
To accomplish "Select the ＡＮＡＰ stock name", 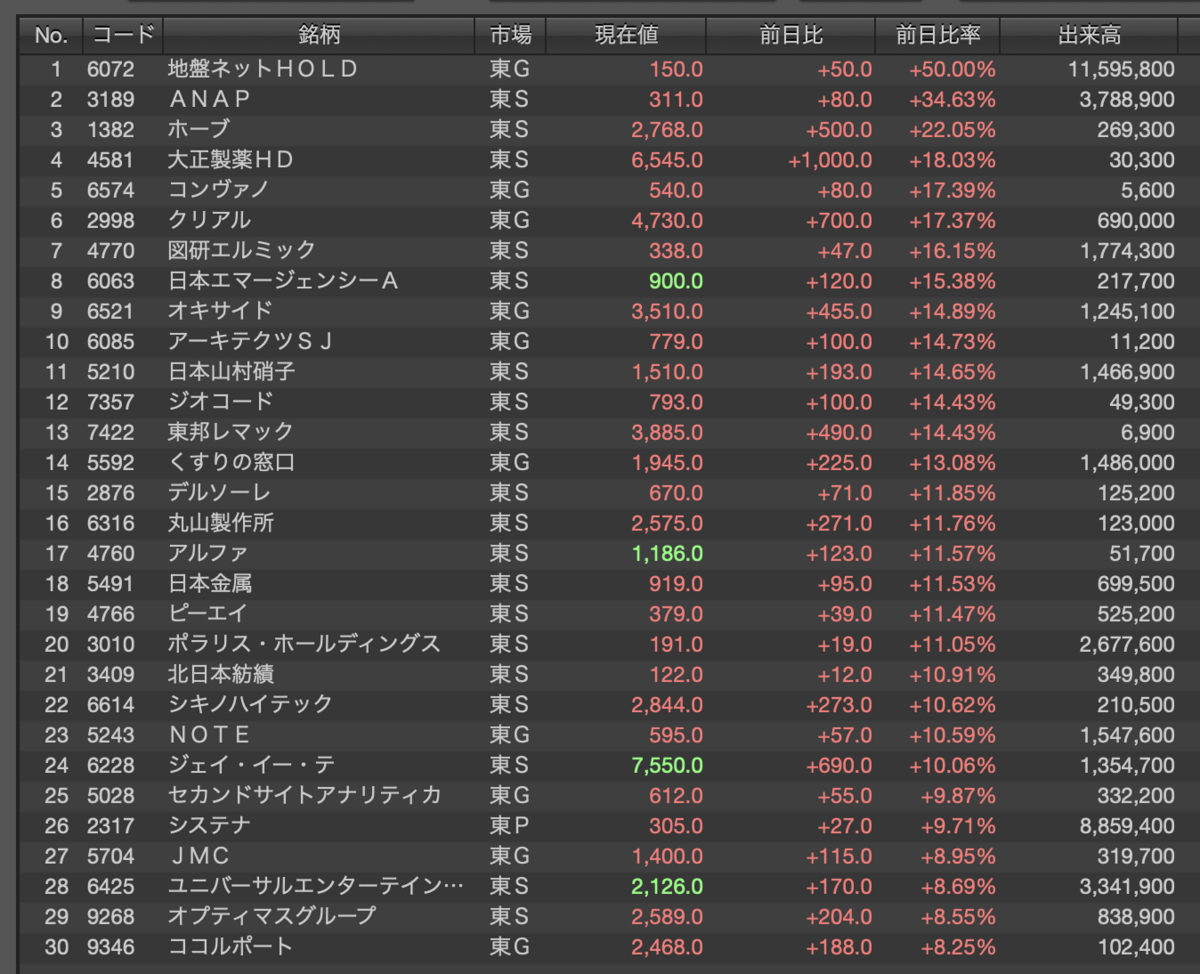I will click(209, 100).
